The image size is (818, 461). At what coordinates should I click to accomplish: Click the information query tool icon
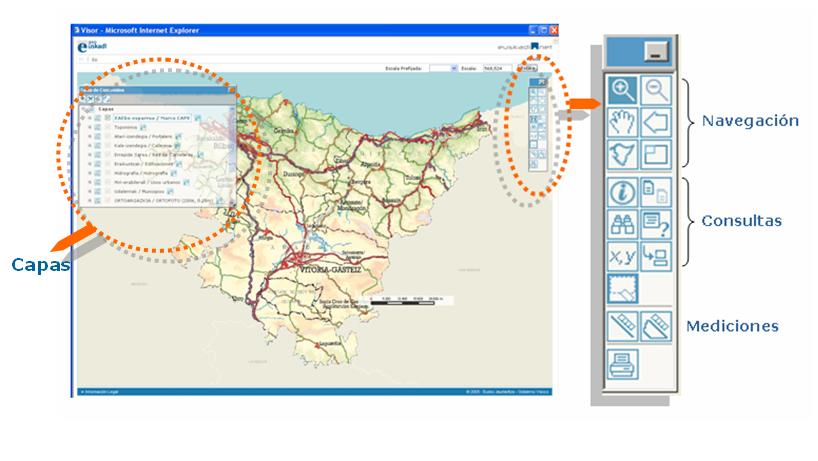click(623, 191)
